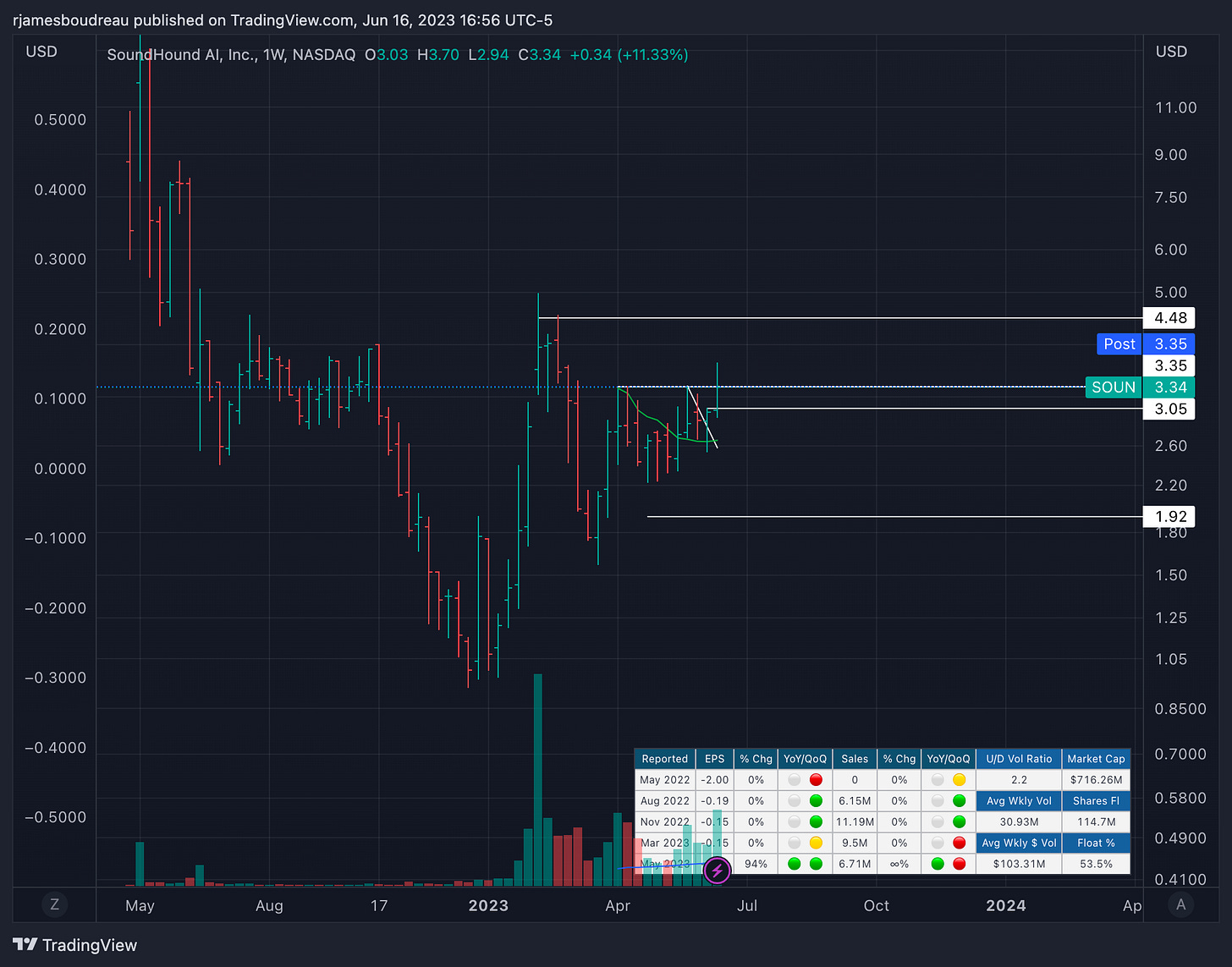Click the yellow dot in the May 2022 sales row
The width and height of the screenshot is (1232, 967).
point(959,780)
